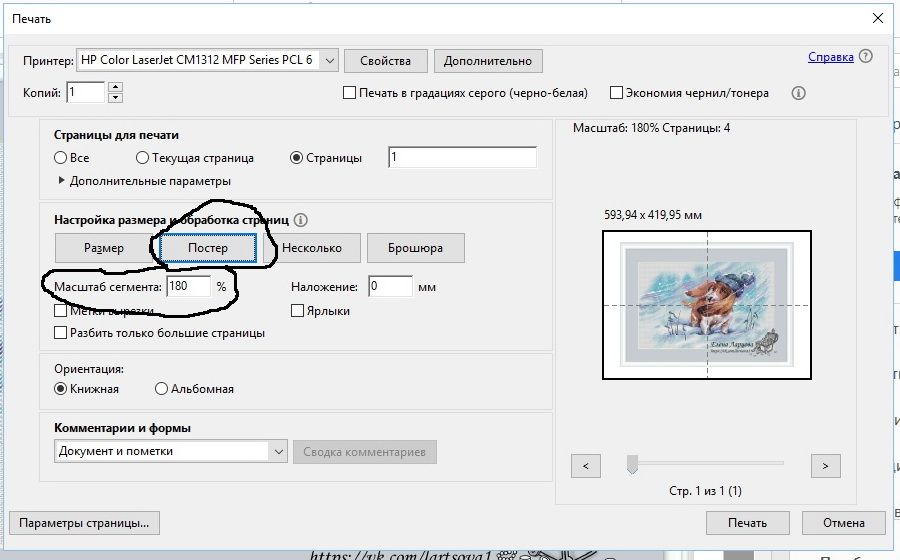
Task: Click the Печать button
Action: 747,523
